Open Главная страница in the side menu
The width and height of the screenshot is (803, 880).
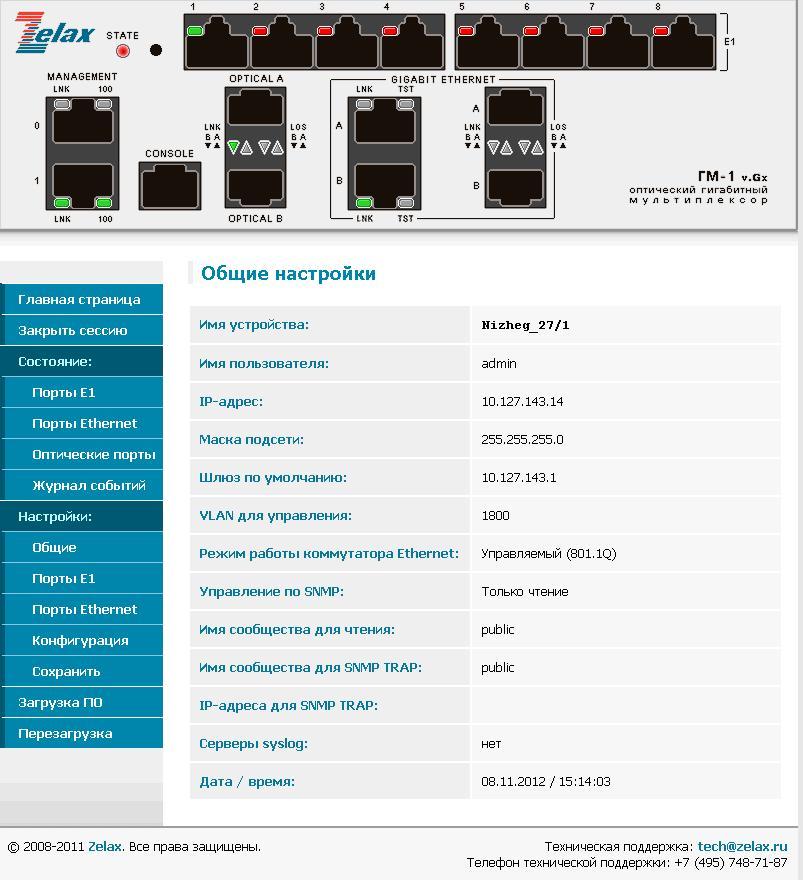coord(82,299)
